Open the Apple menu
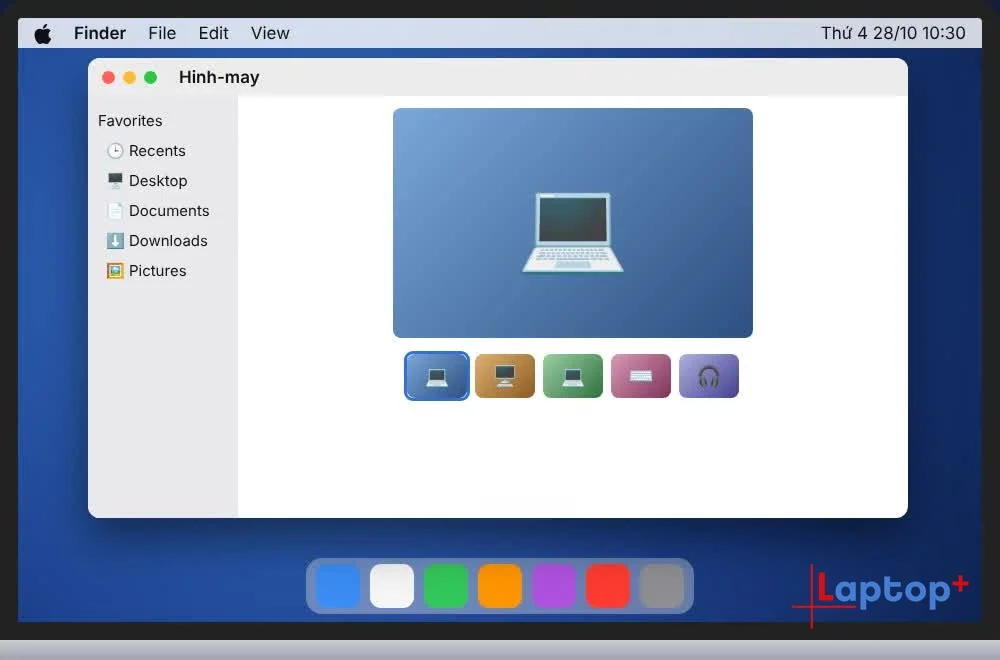Viewport: 1000px width, 660px height. pos(43,34)
